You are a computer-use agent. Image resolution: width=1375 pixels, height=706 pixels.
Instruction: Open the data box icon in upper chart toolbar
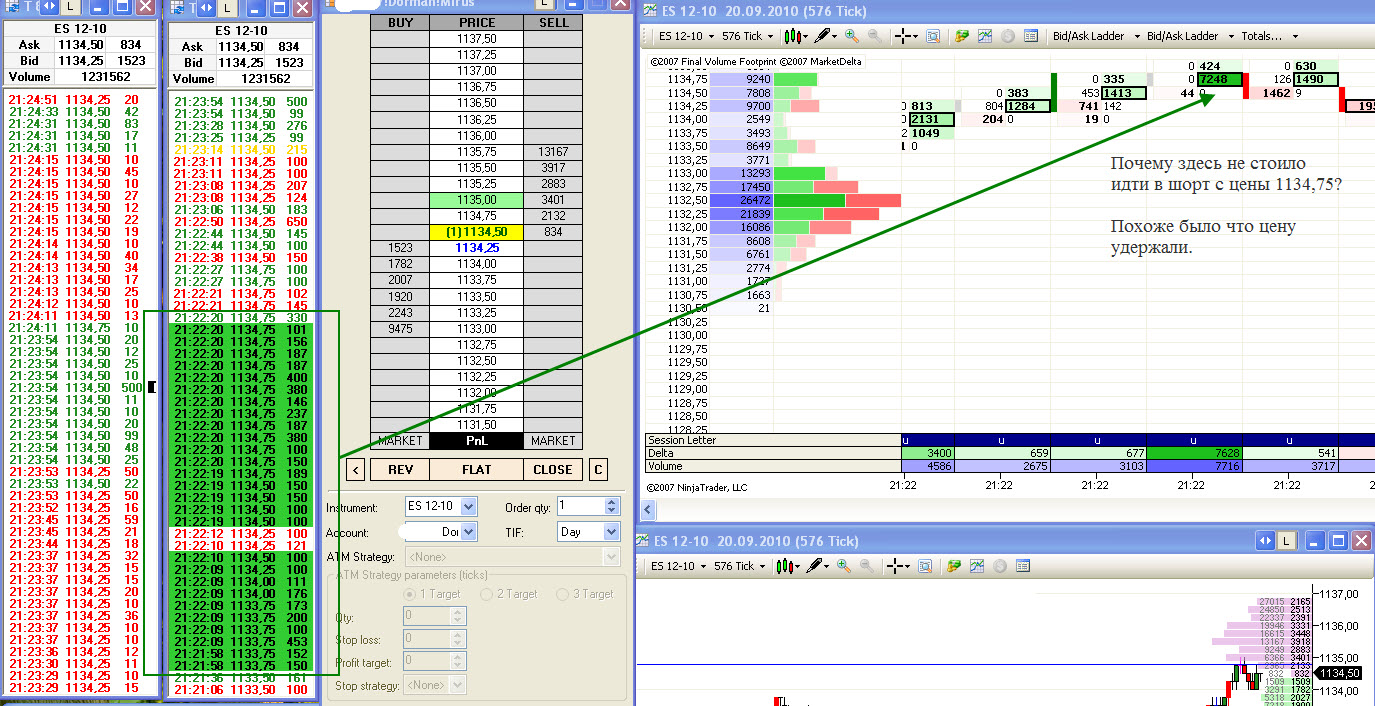[x=933, y=36]
